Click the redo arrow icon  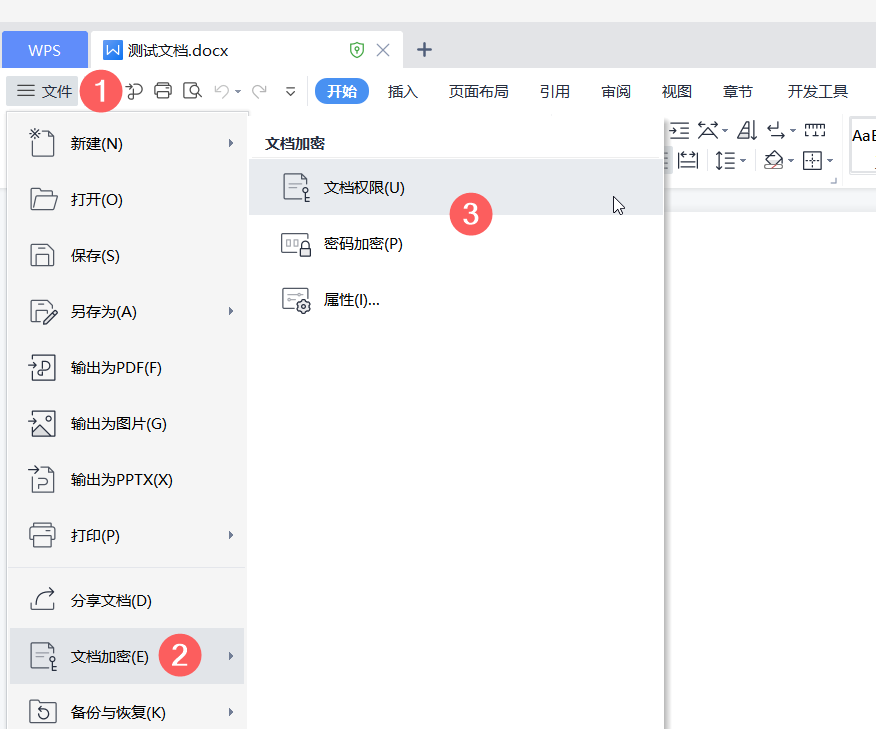pyautogui.click(x=259, y=91)
